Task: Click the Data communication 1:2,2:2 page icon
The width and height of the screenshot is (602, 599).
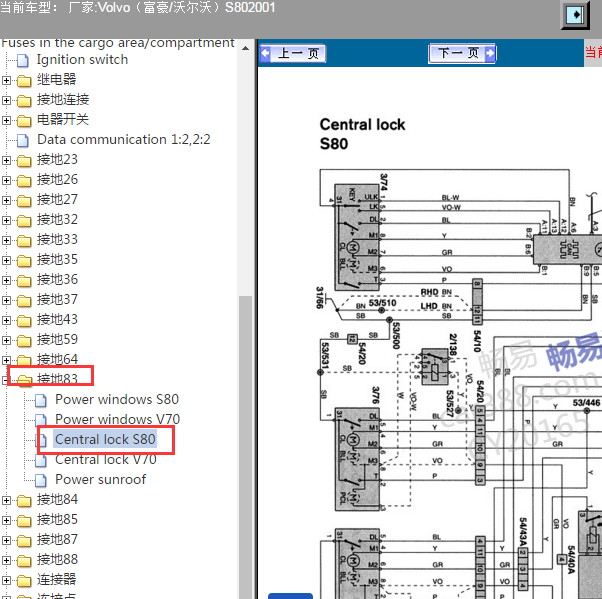Action: 23,140
